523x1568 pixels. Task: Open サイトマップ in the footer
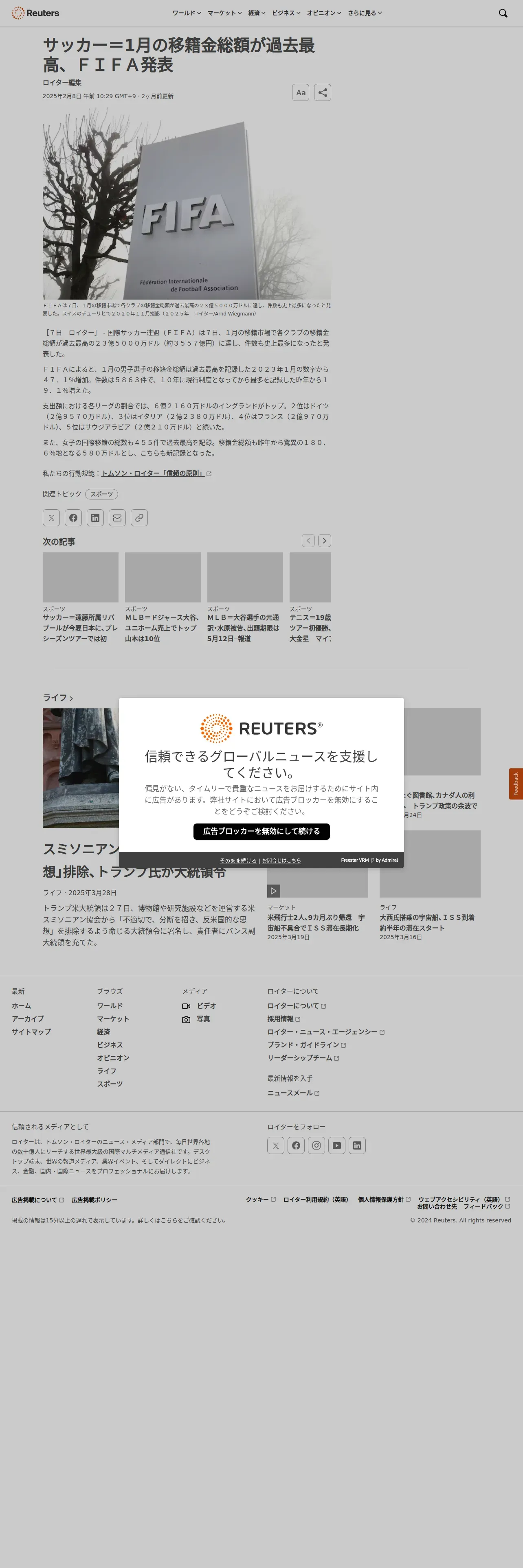[31, 1032]
